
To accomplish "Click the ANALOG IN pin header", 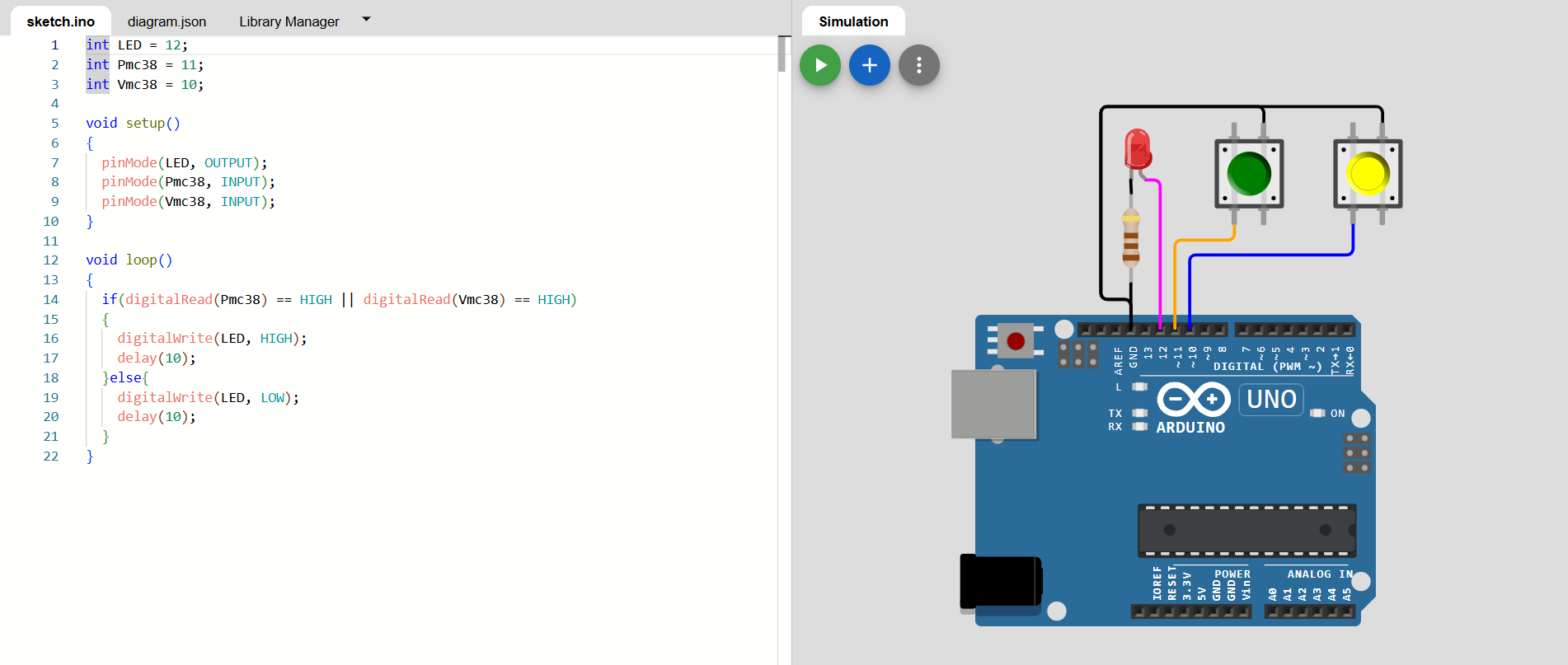I will point(1309,611).
